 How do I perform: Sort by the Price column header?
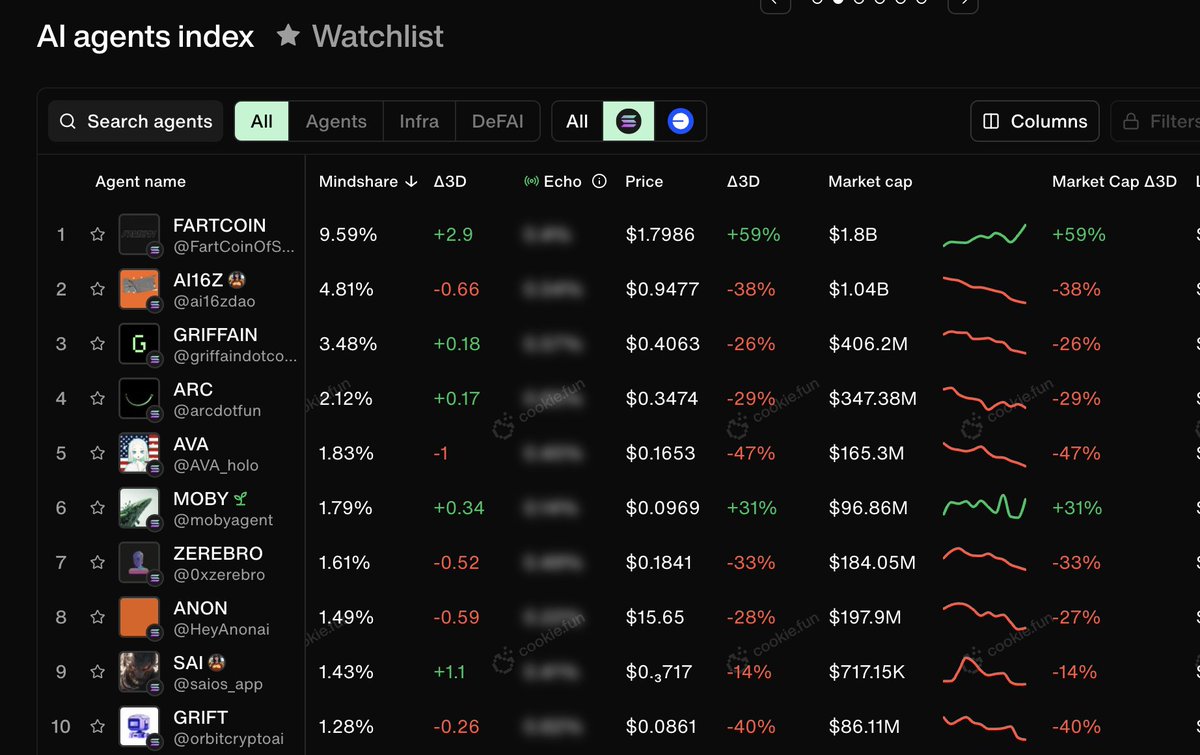pos(644,181)
